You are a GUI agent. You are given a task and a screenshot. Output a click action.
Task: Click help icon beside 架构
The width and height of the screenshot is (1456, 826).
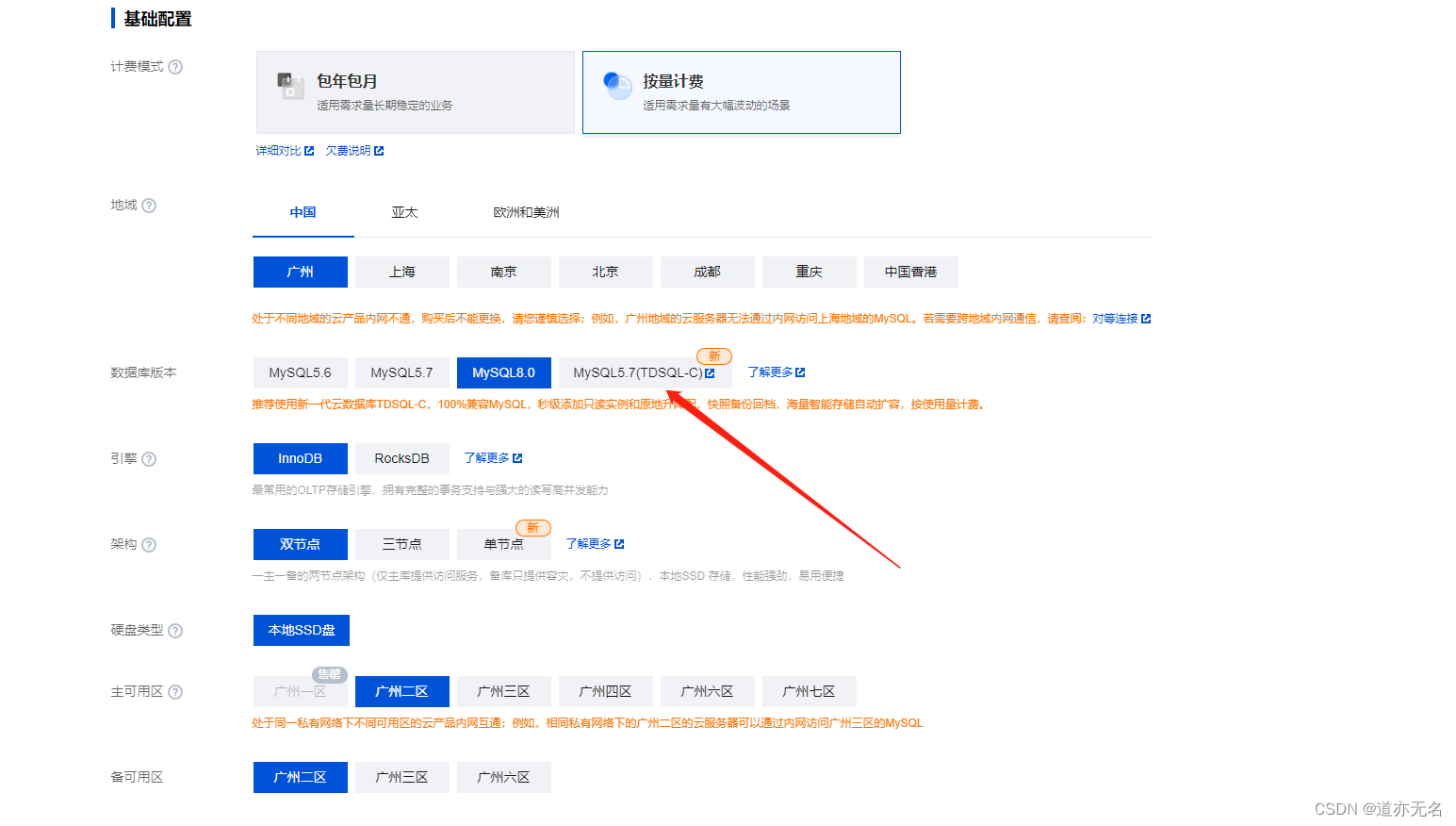(149, 545)
